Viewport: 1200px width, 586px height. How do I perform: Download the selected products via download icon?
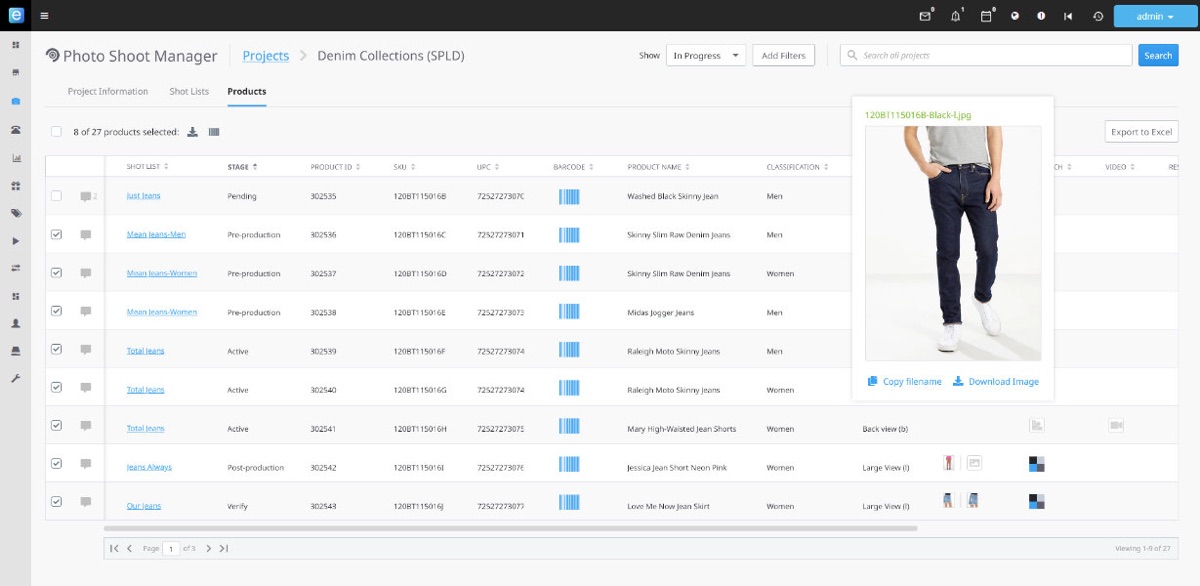tap(193, 132)
